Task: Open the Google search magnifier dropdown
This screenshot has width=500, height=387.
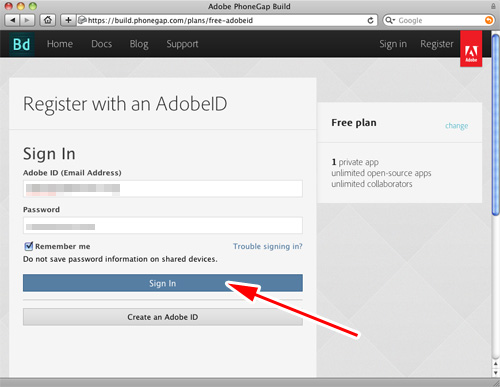Action: 390,20
